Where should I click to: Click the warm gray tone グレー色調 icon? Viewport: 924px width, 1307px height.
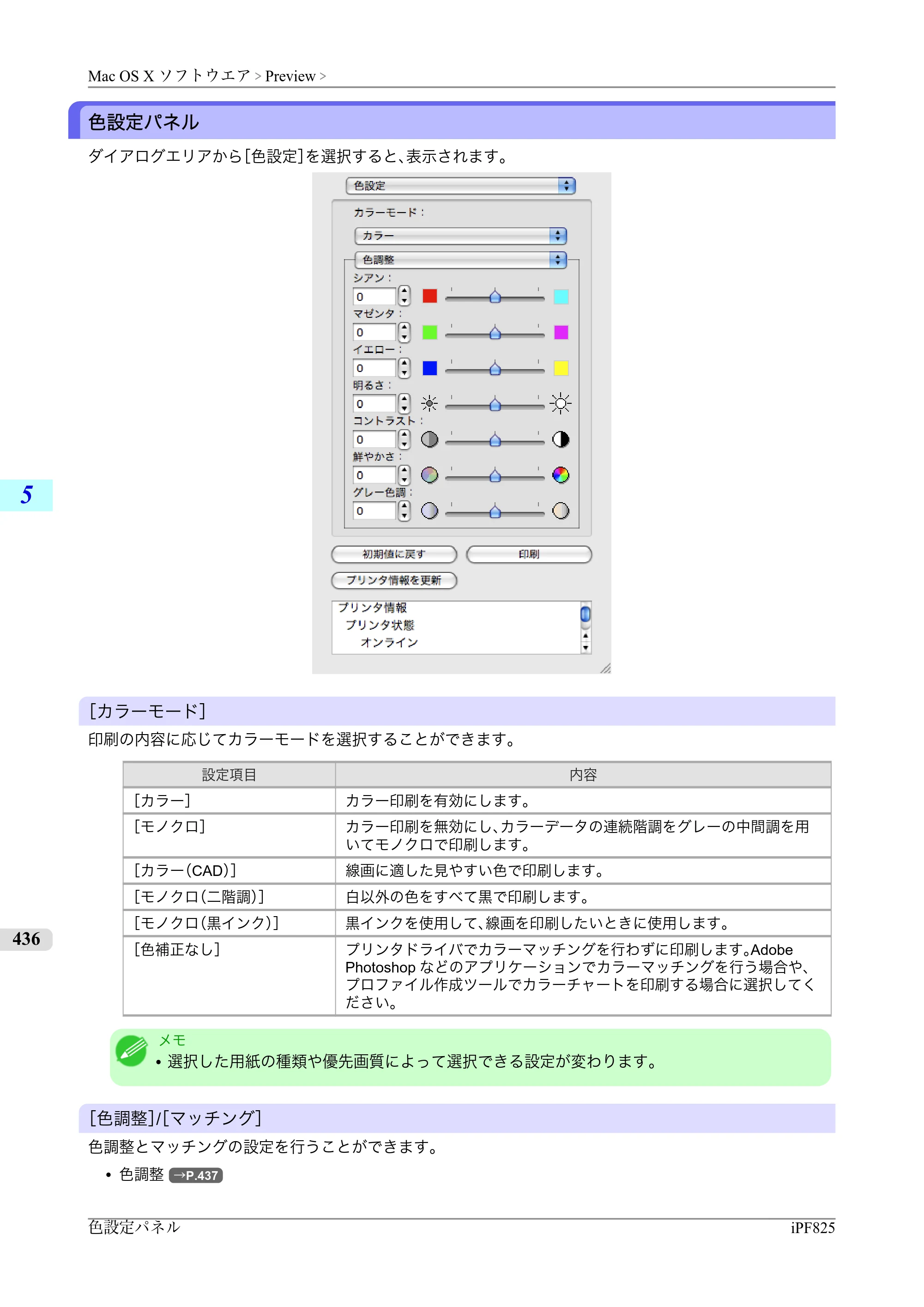click(561, 511)
